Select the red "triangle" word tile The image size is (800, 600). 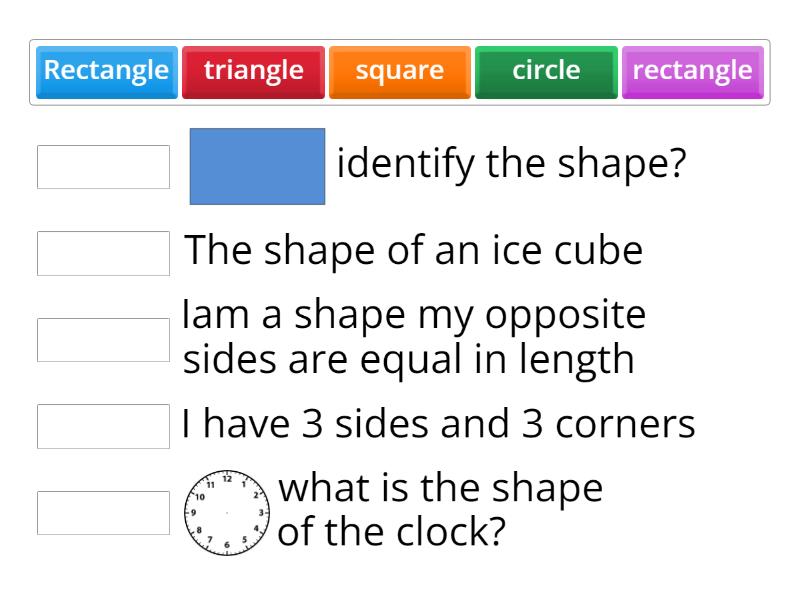(x=253, y=70)
